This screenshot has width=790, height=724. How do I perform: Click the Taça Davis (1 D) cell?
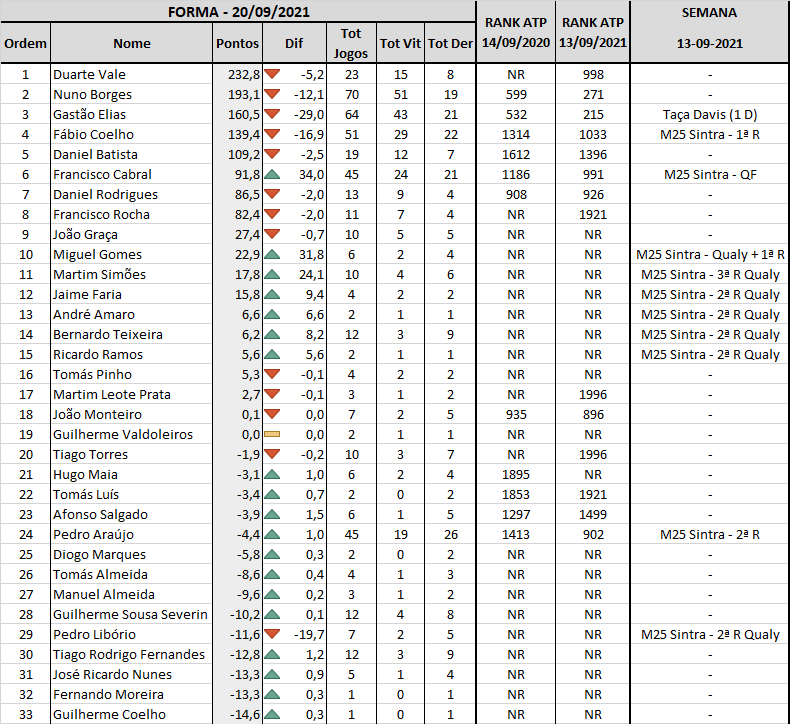(x=709, y=114)
